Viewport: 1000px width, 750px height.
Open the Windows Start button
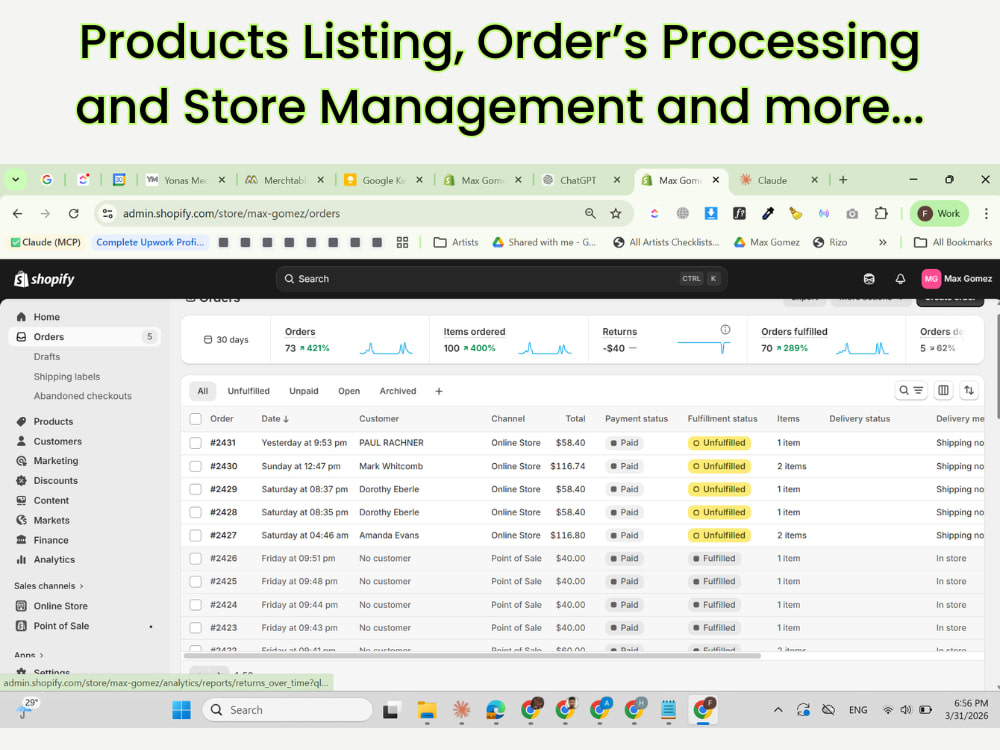(181, 710)
